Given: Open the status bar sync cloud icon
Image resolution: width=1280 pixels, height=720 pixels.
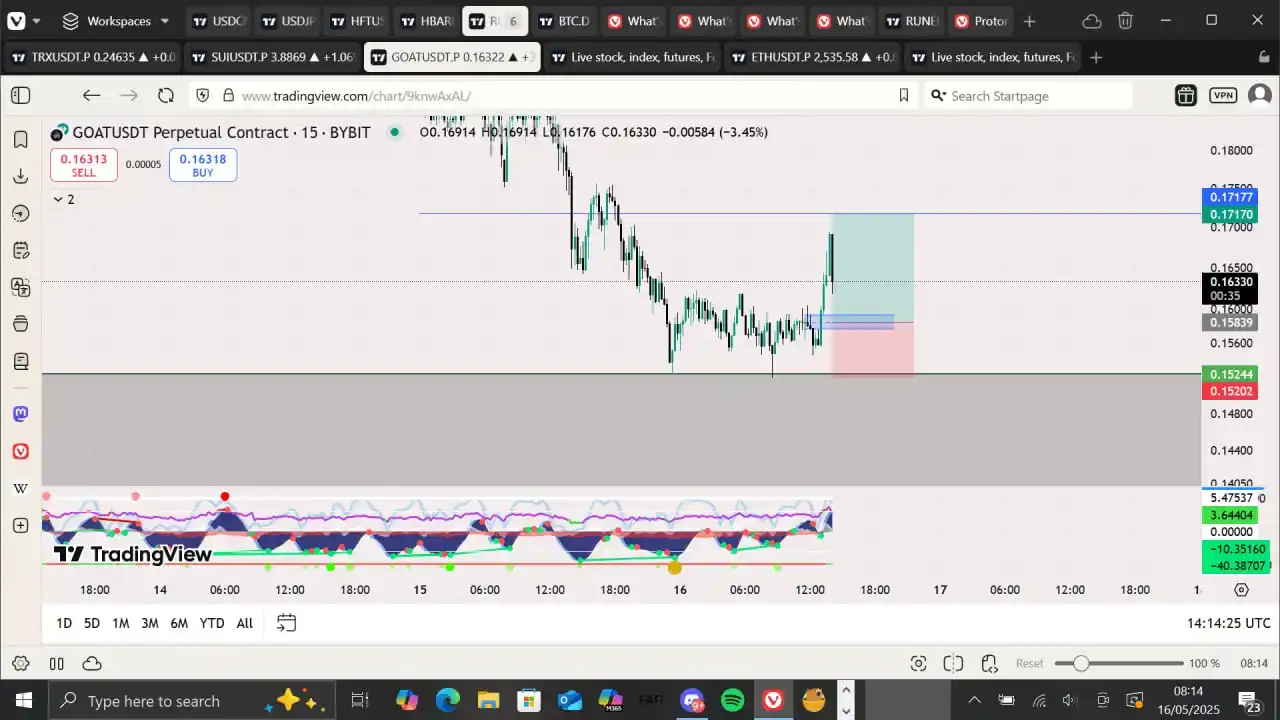Looking at the screenshot, I should (x=92, y=664).
